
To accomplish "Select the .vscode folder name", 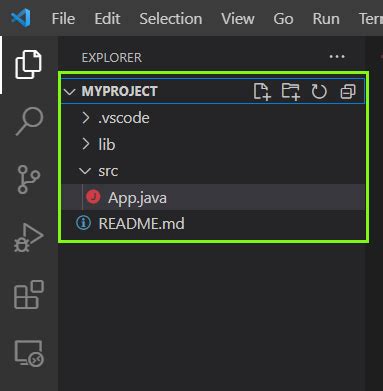I will (124, 118).
